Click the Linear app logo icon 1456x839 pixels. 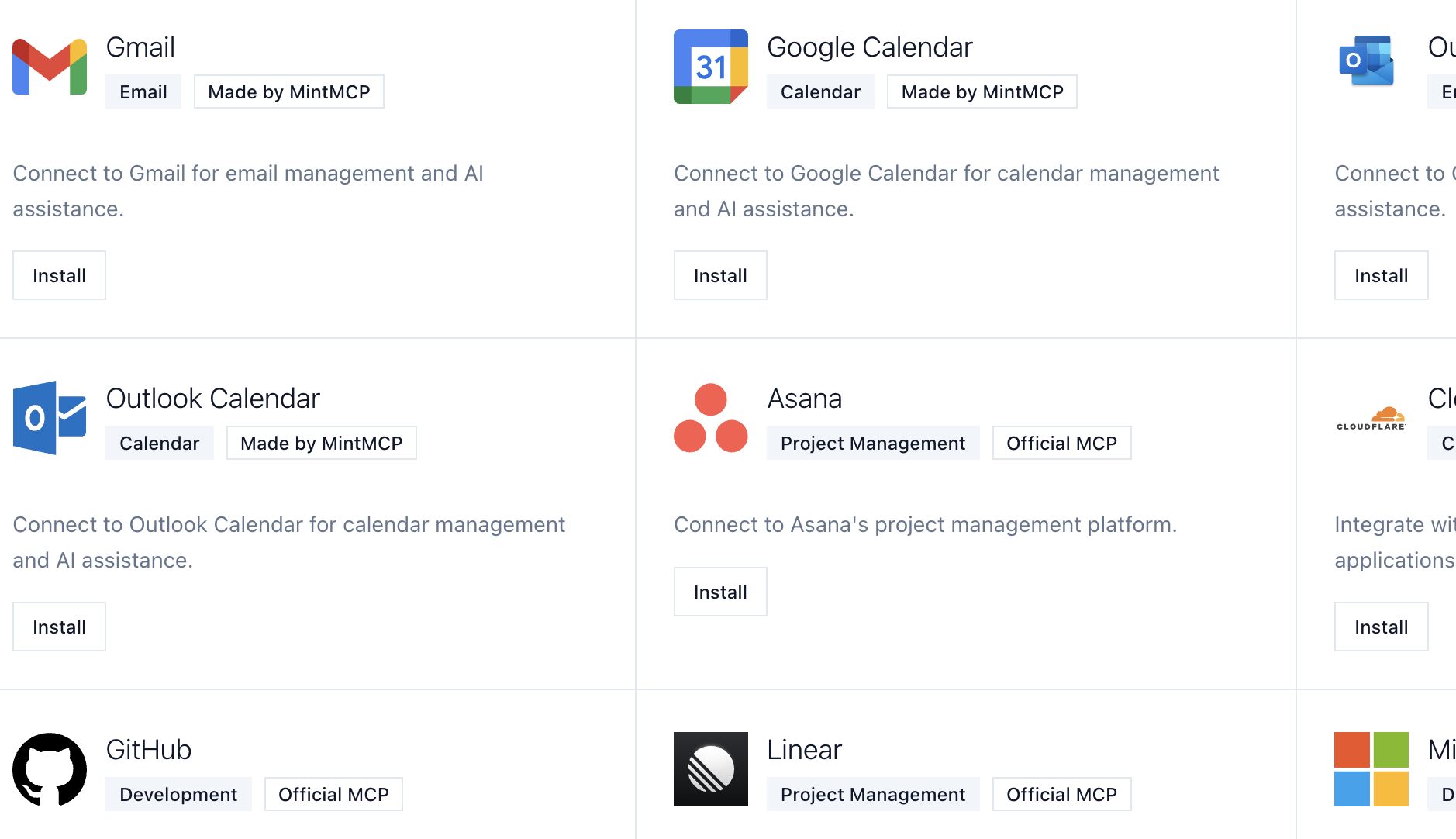(710, 769)
